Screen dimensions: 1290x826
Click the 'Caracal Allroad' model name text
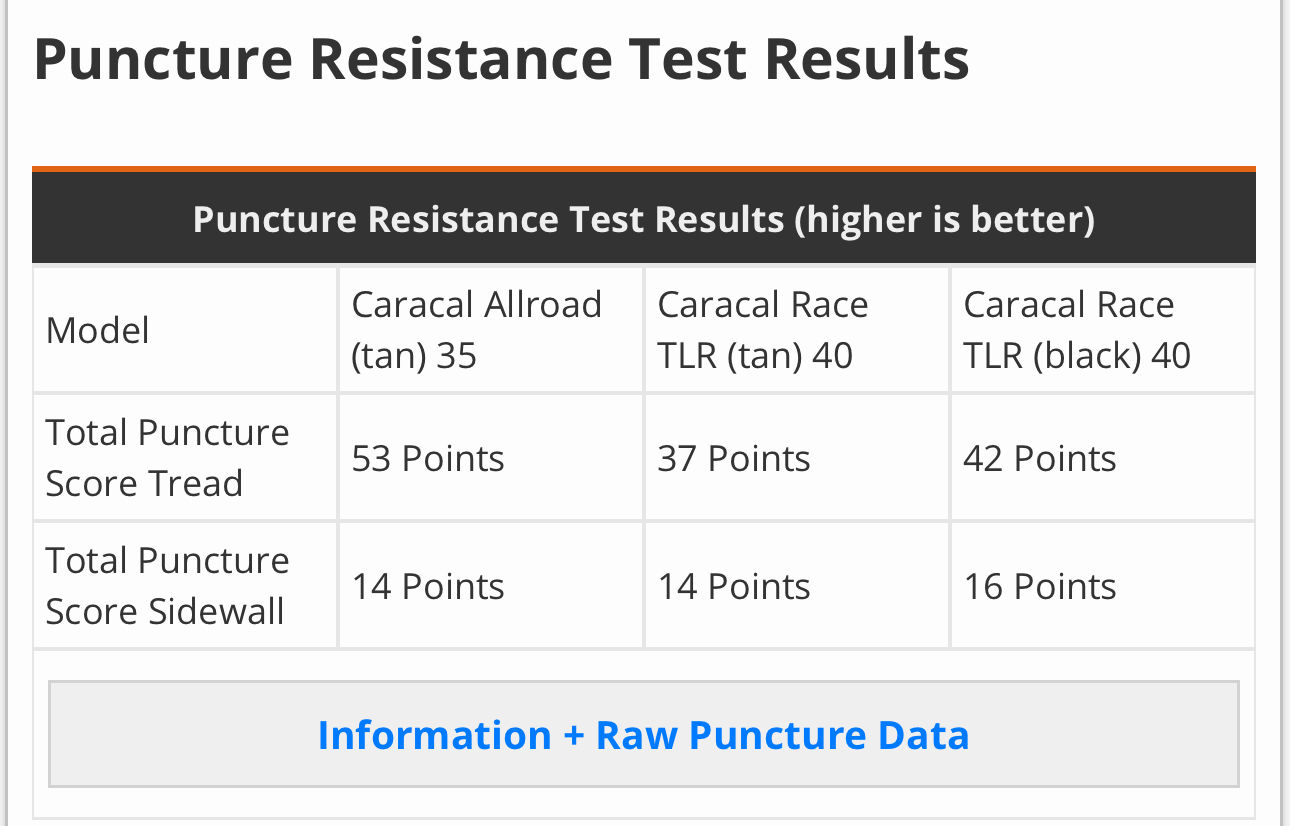point(476,304)
